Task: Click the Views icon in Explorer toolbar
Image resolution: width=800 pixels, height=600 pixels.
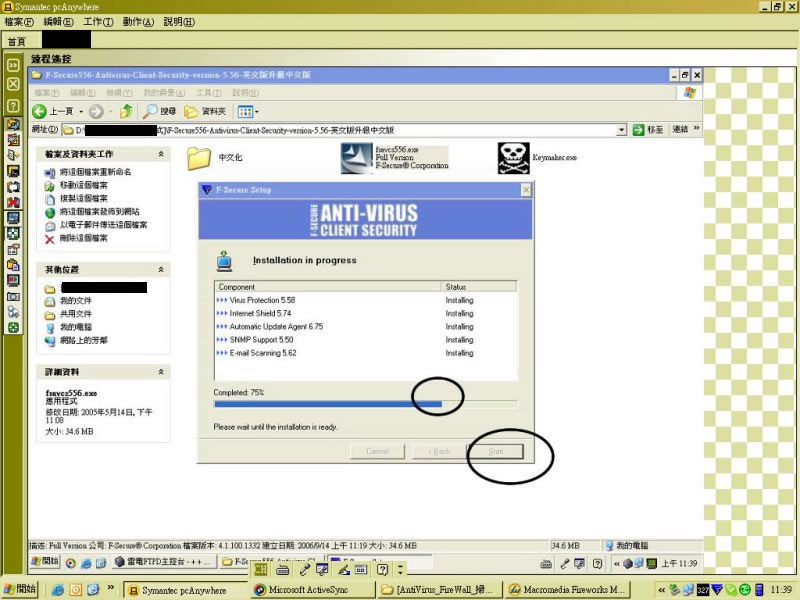Action: pyautogui.click(x=245, y=111)
